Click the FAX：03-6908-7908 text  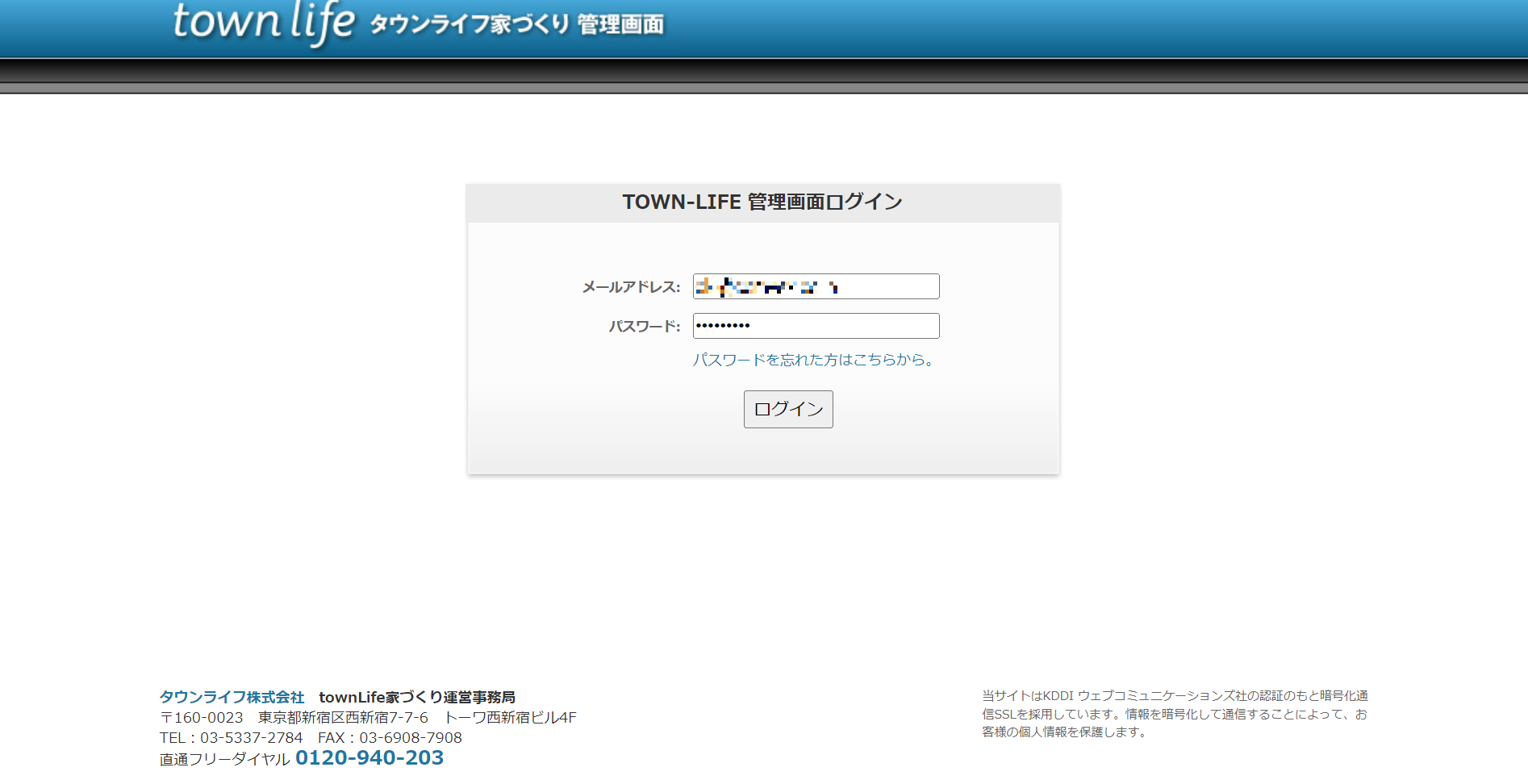coord(390,738)
